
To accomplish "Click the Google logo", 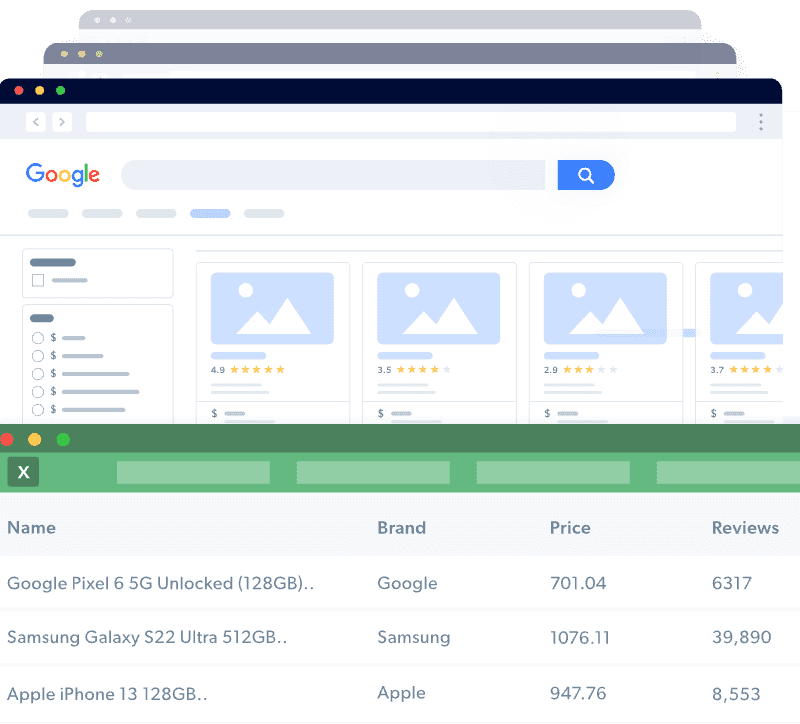I will [63, 175].
